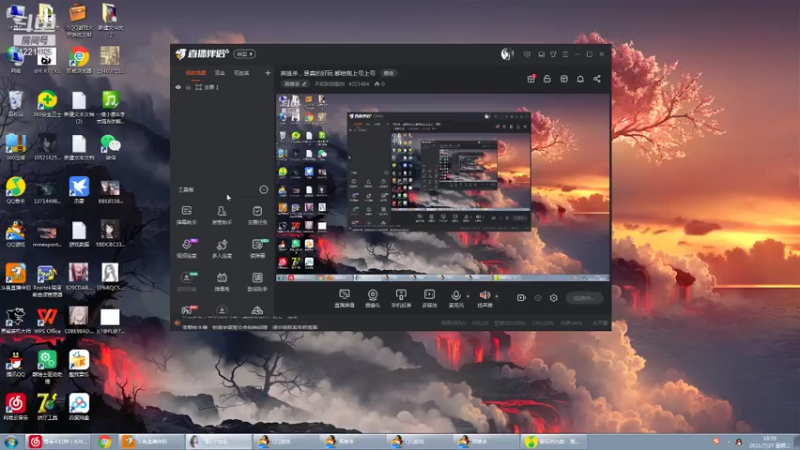The height and width of the screenshot is (450, 800).
Task: Click the stream preview canvas
Action: pos(443,187)
